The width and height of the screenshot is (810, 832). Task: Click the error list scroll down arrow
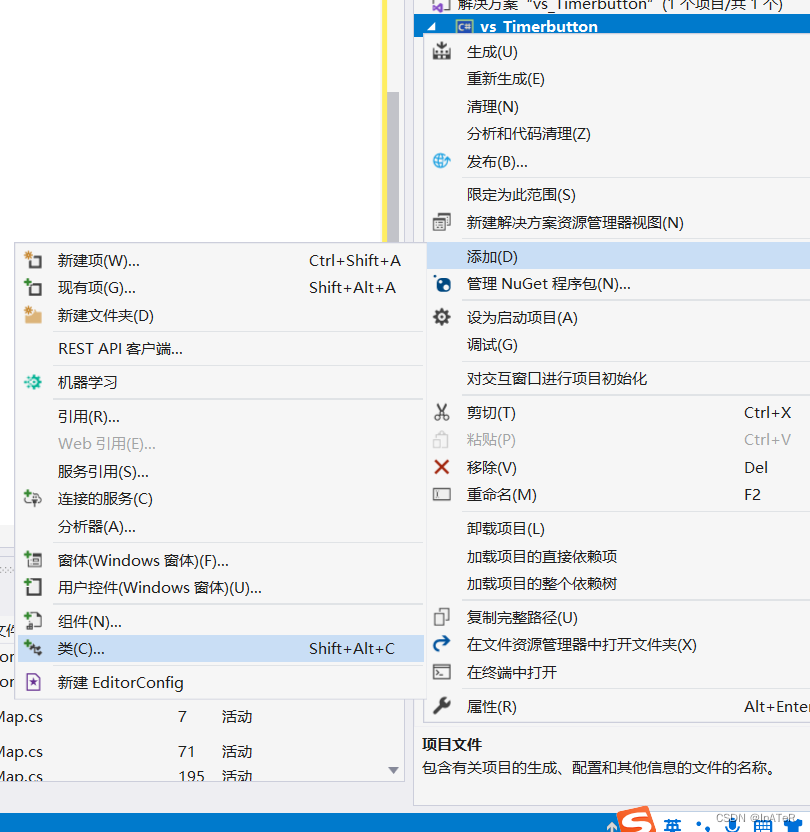click(393, 770)
